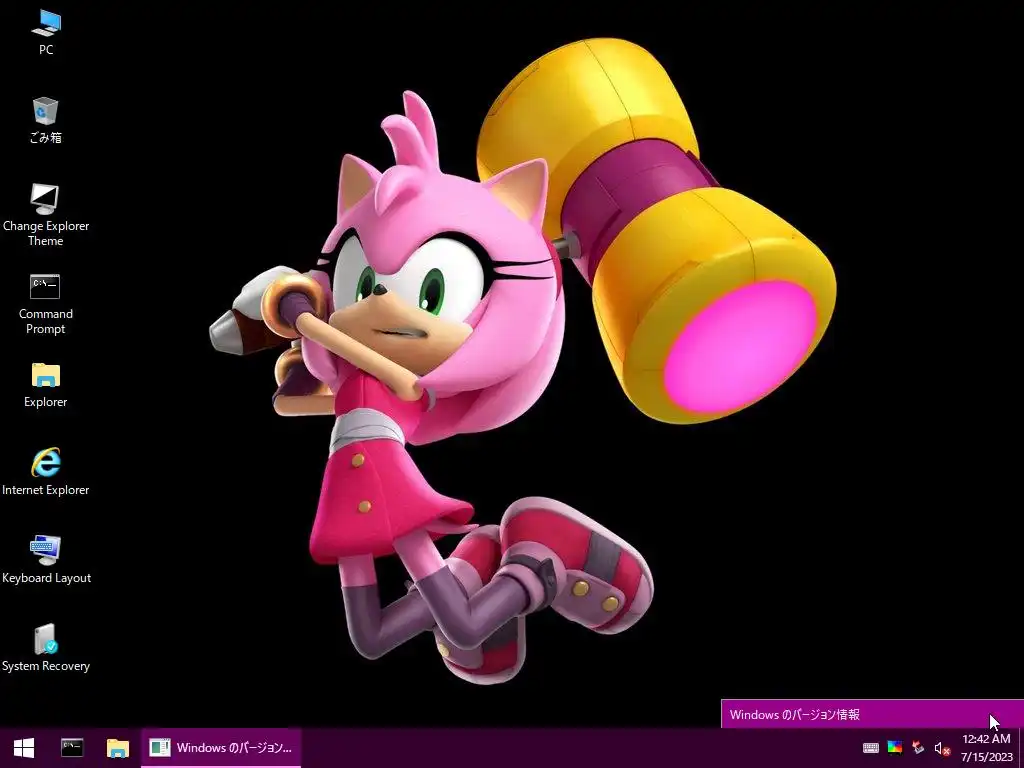Launch Command Prompt from the taskbar
1024x768 pixels.
click(72, 748)
